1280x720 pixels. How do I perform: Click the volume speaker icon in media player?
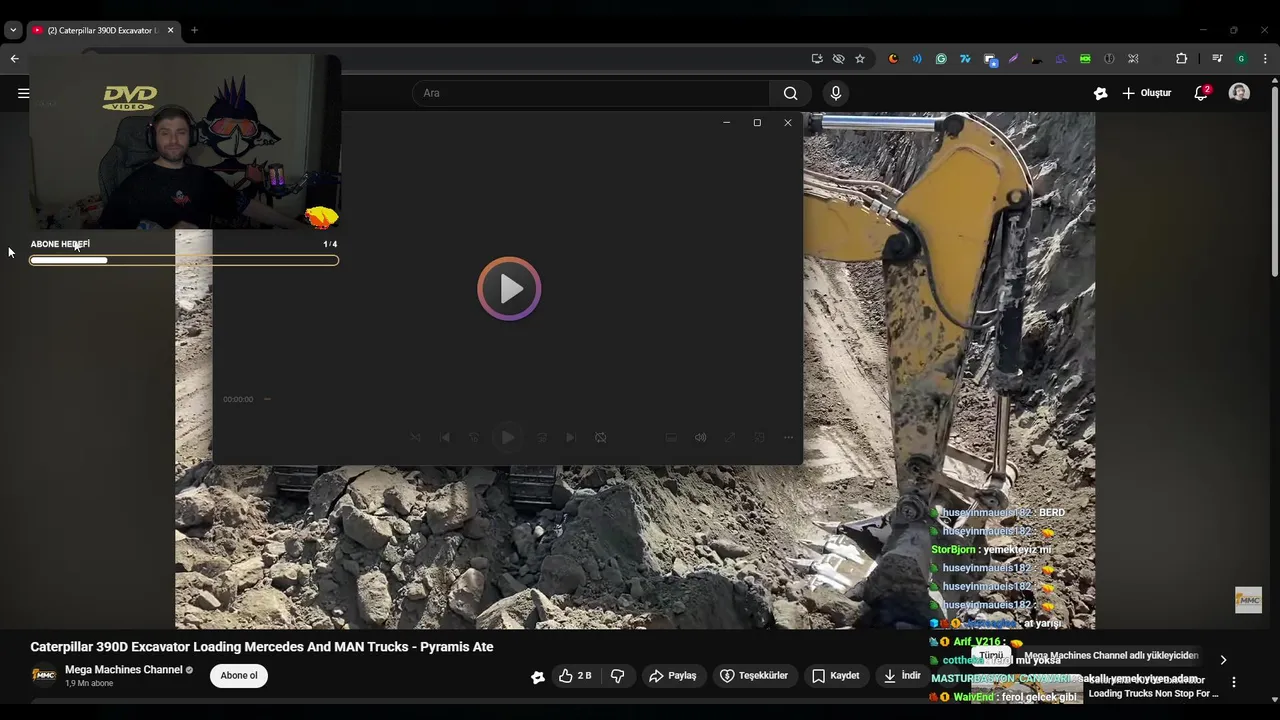coord(701,438)
